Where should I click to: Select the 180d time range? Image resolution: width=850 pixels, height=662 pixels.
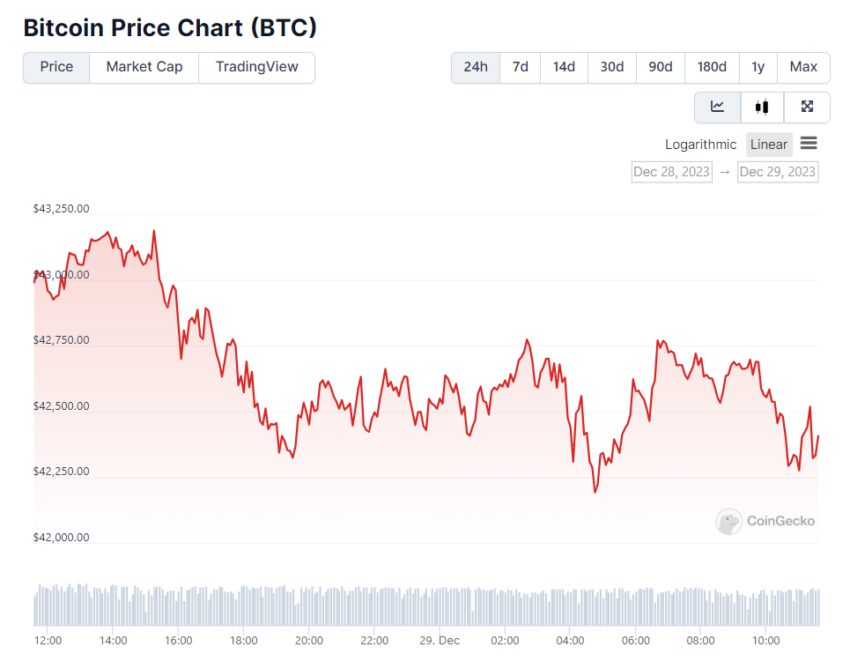click(712, 68)
